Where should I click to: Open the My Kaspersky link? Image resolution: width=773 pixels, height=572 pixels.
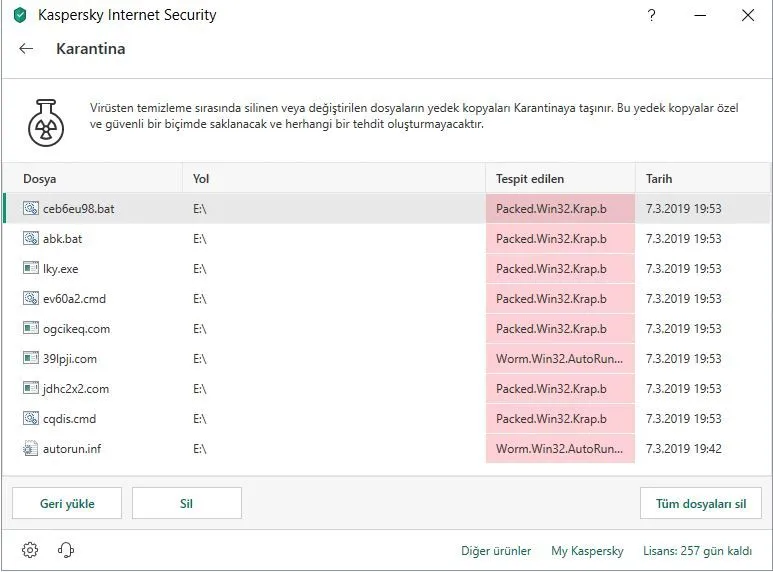pyautogui.click(x=587, y=551)
